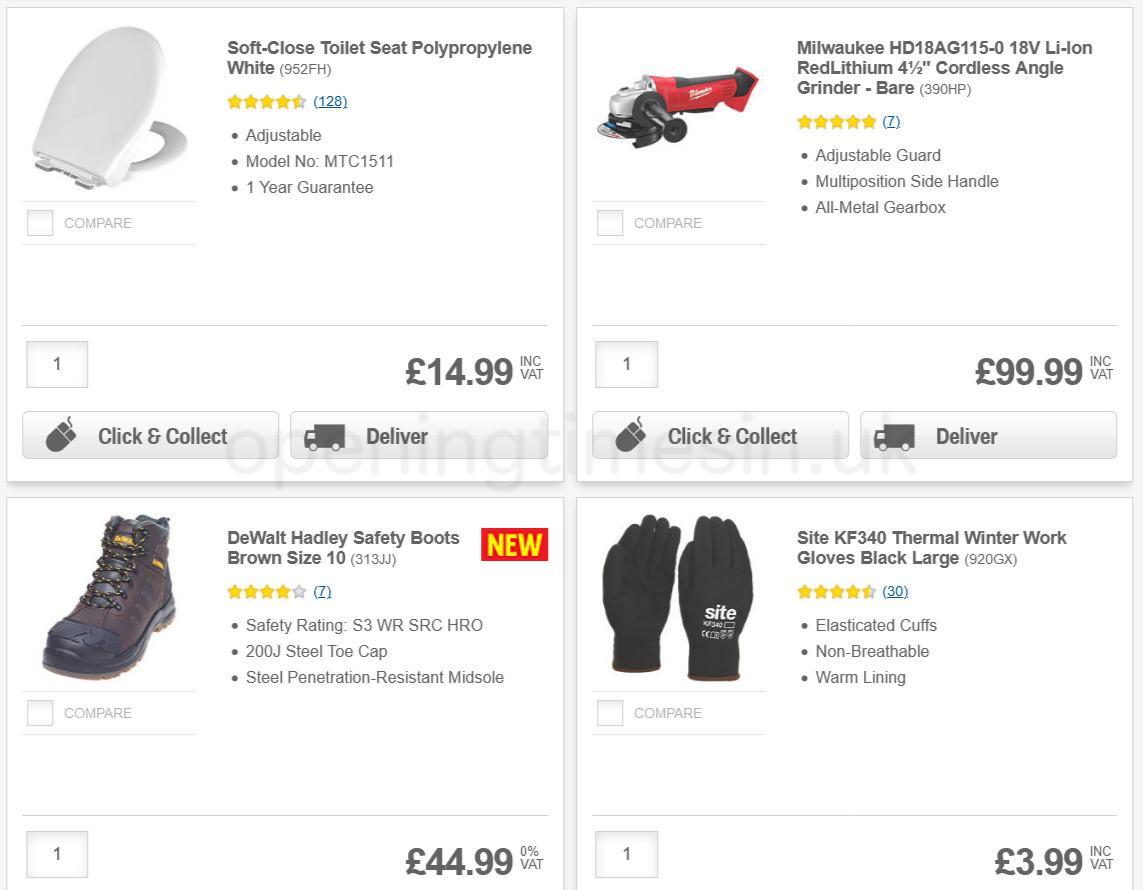Click the truck icon on the grinder Deliver button

point(893,436)
